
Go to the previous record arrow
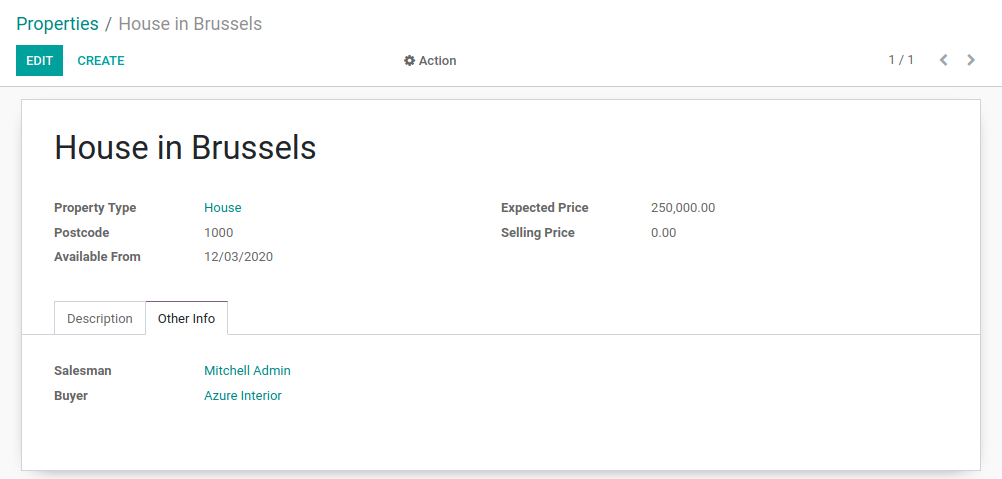943,60
